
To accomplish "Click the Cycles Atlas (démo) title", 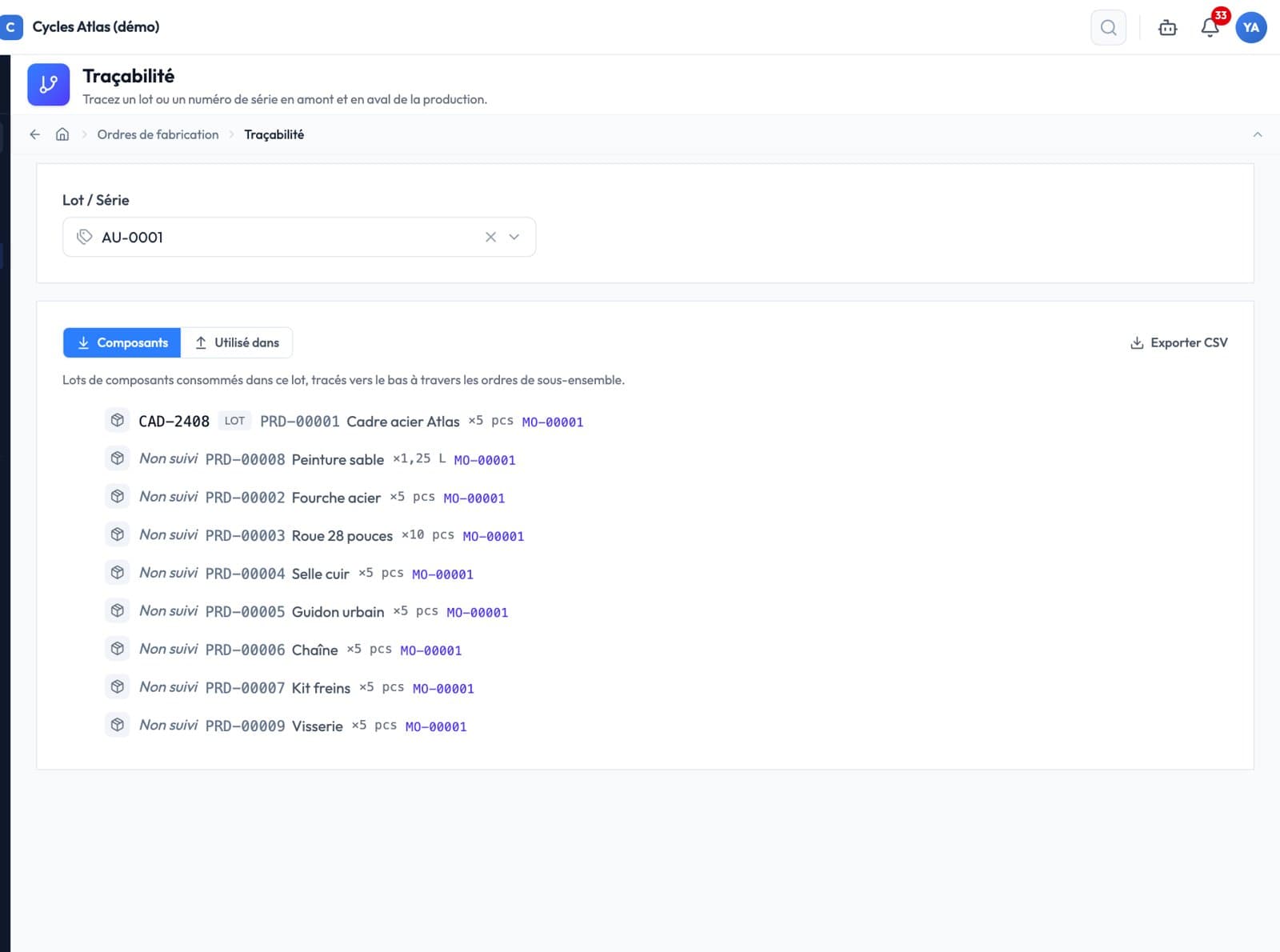I will tap(96, 26).
